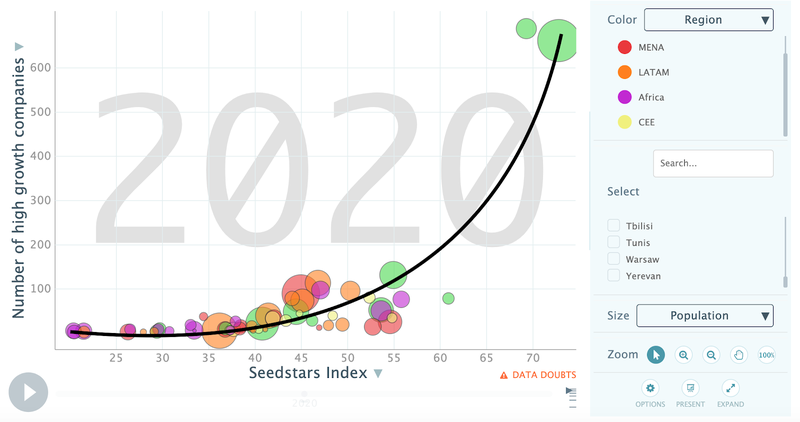
Task: Expand the chart to fullscreen
Action: pyautogui.click(x=730, y=388)
